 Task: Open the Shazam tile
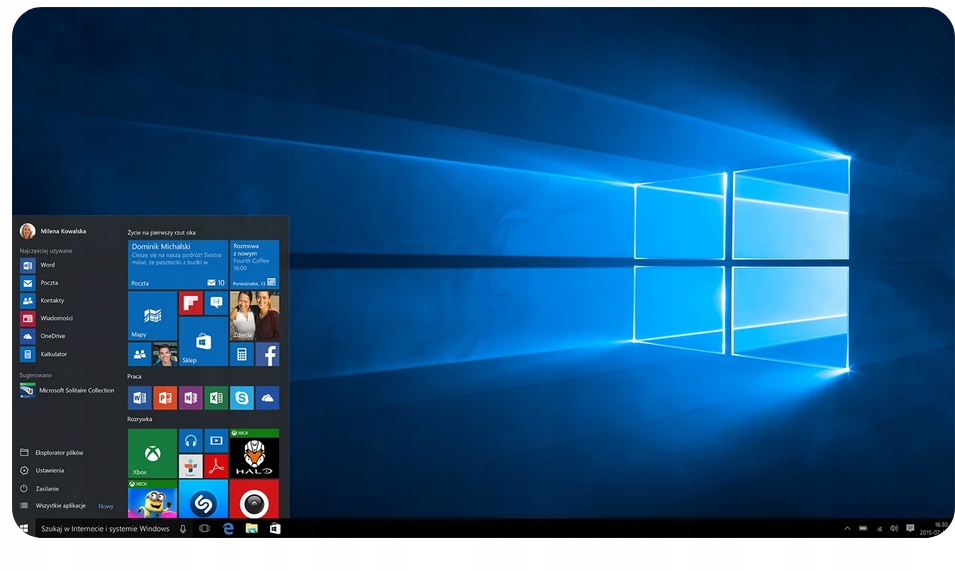pyautogui.click(x=203, y=499)
